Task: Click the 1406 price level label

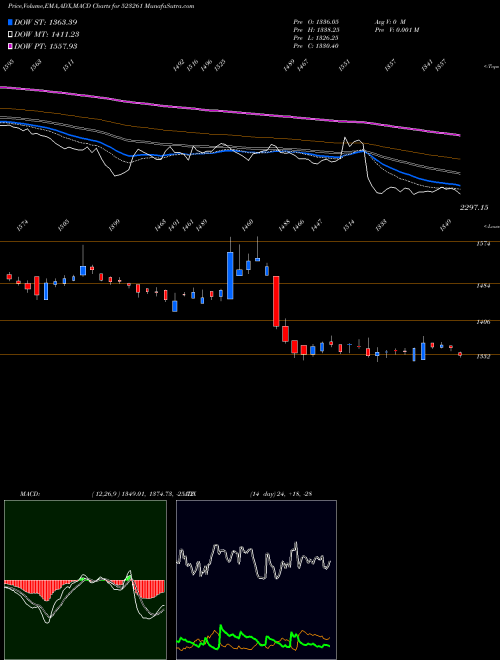Action: (x=482, y=322)
